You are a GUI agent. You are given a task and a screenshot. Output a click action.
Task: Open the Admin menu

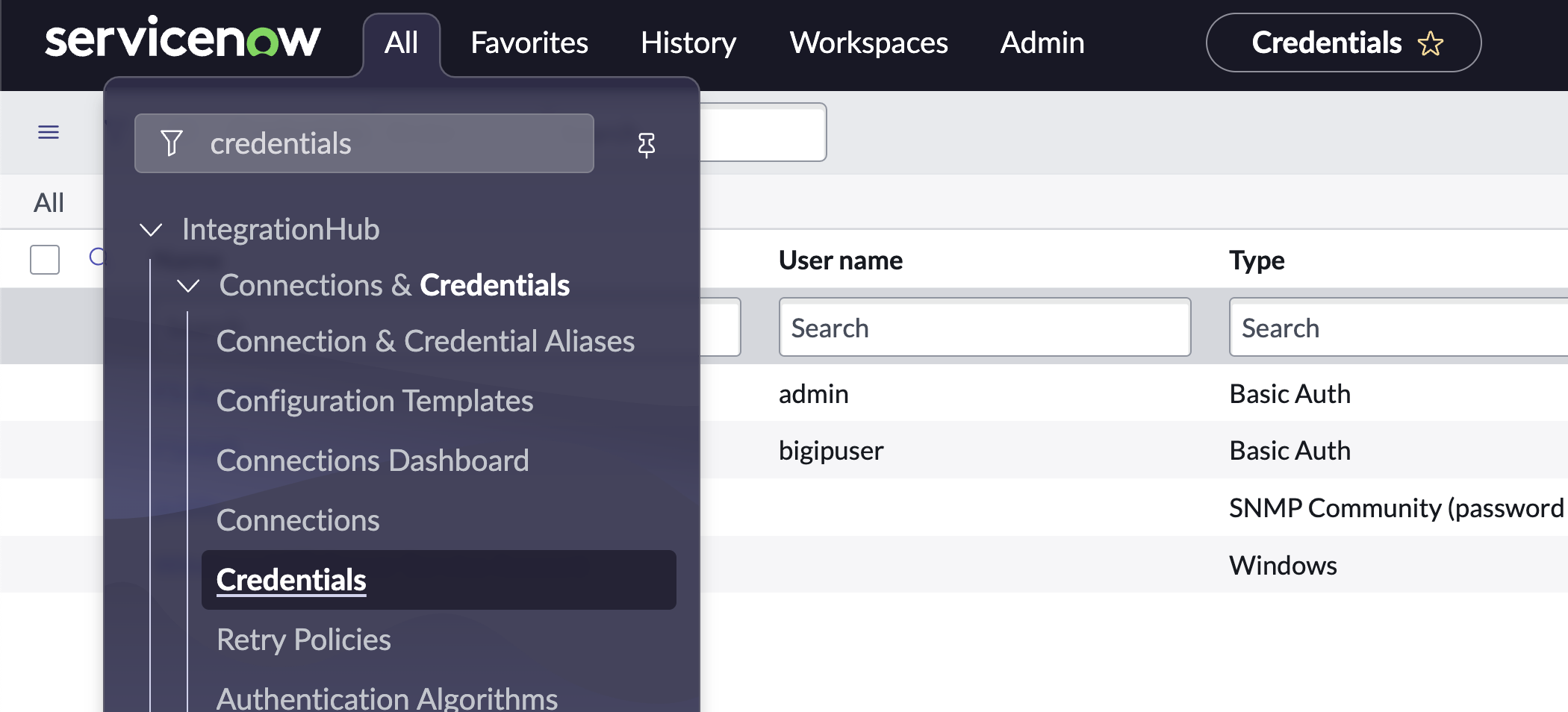(1042, 43)
